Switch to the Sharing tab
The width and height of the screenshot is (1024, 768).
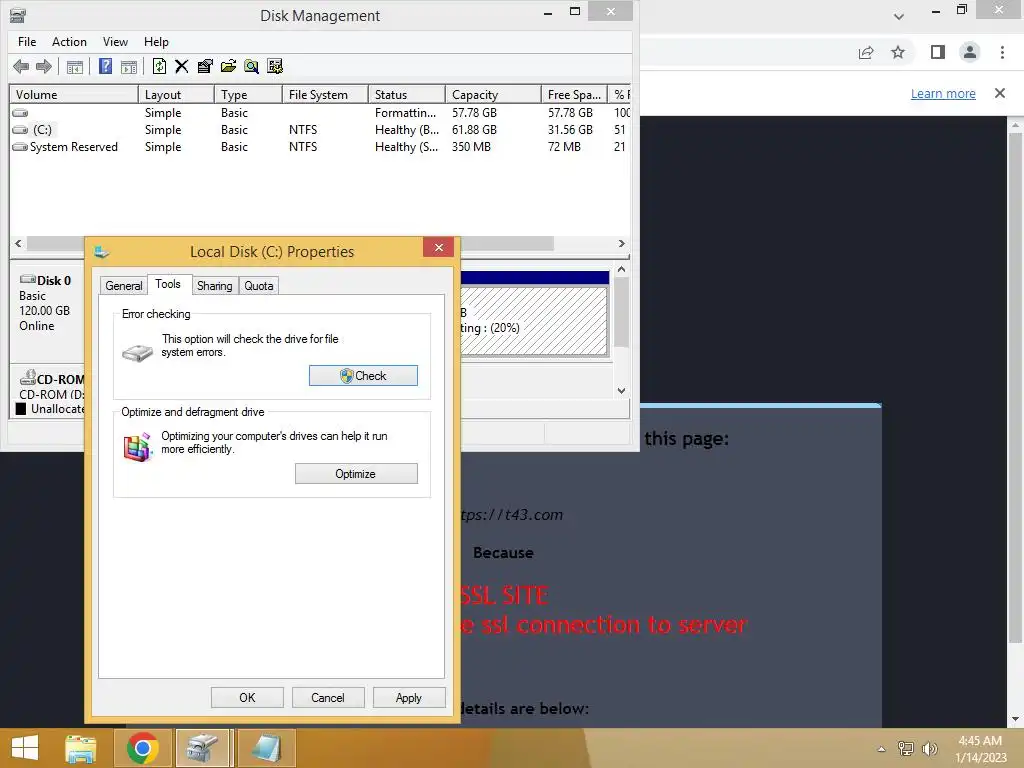[x=214, y=285]
